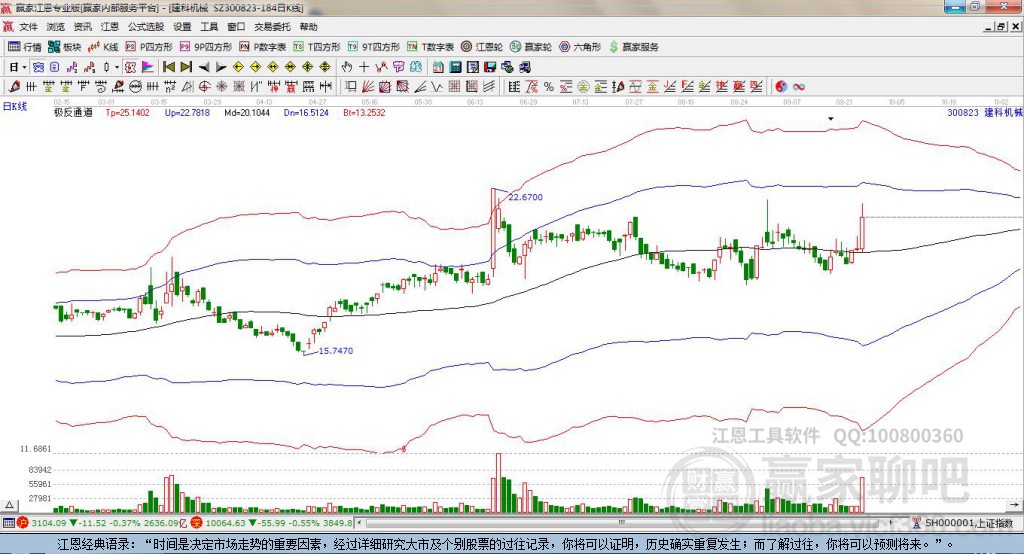The image size is (1024, 554).
Task: Expand the candlestick style dropdown arrow
Action: tap(117, 67)
